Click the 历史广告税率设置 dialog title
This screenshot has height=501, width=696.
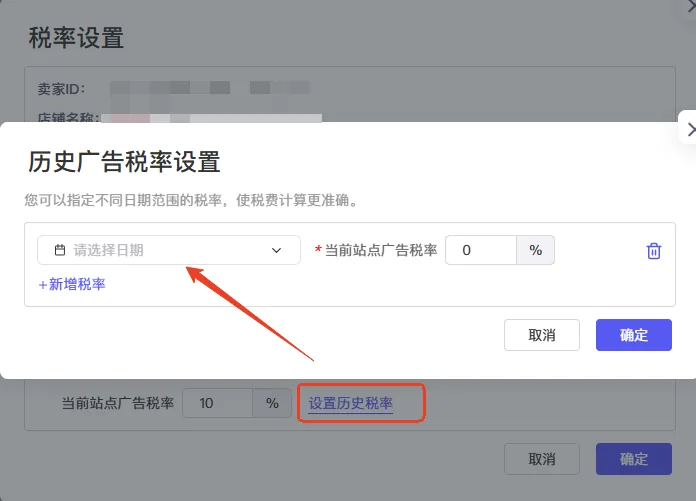pyautogui.click(x=124, y=162)
